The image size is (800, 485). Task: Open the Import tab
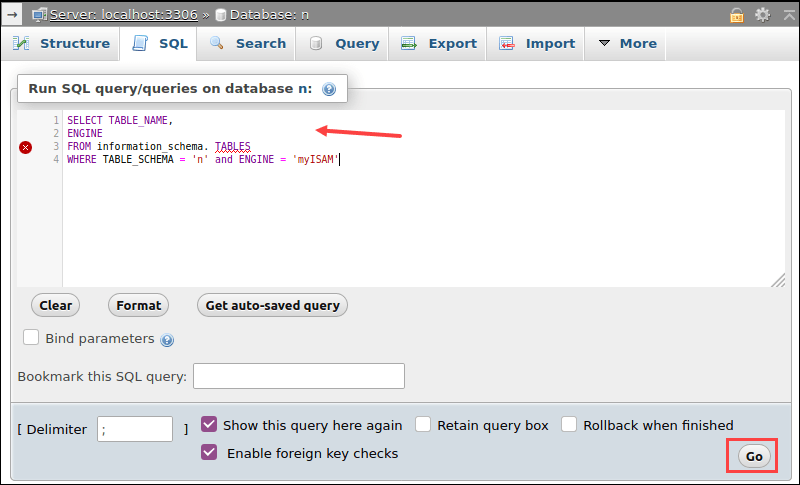(536, 43)
